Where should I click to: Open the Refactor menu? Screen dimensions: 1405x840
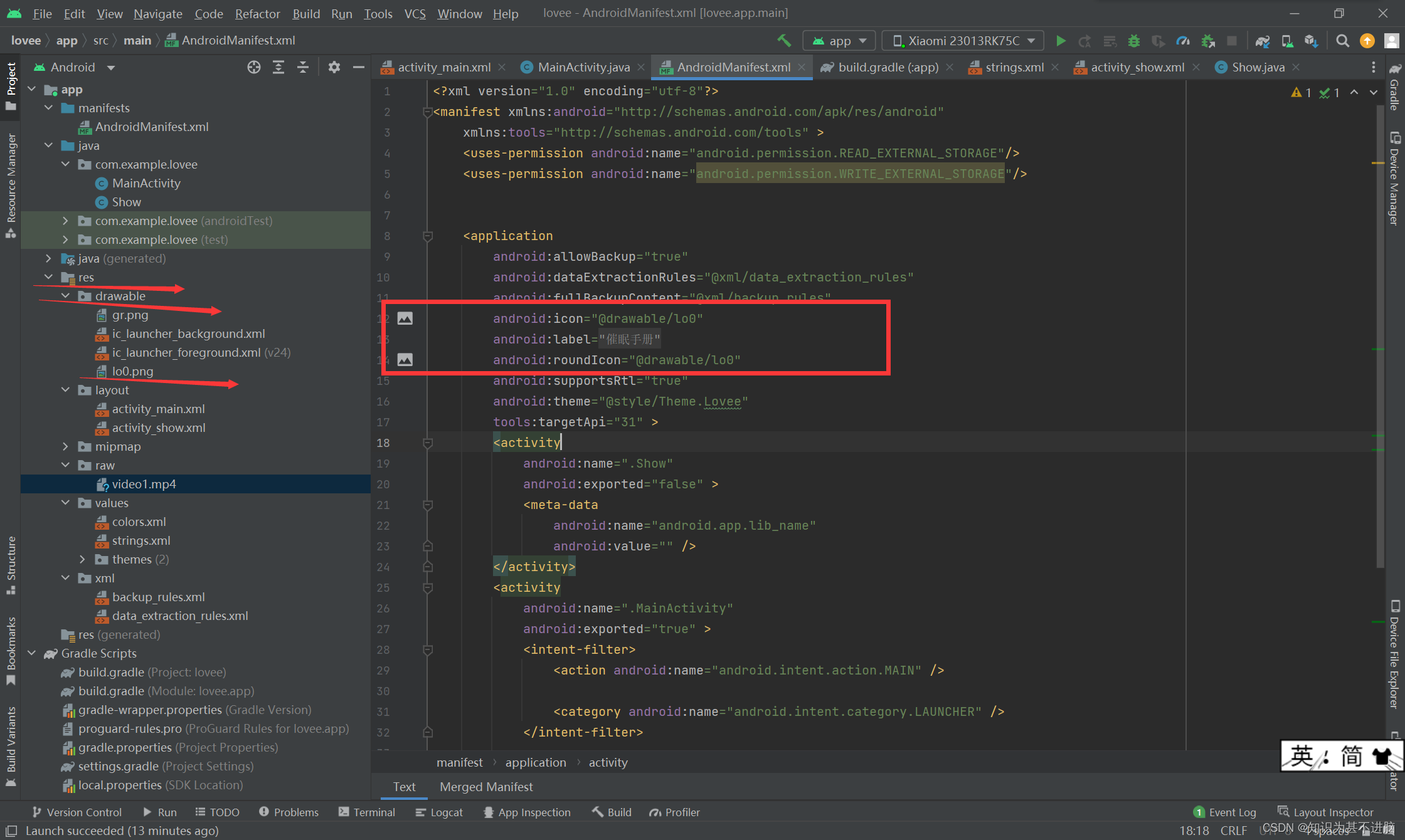tap(257, 13)
